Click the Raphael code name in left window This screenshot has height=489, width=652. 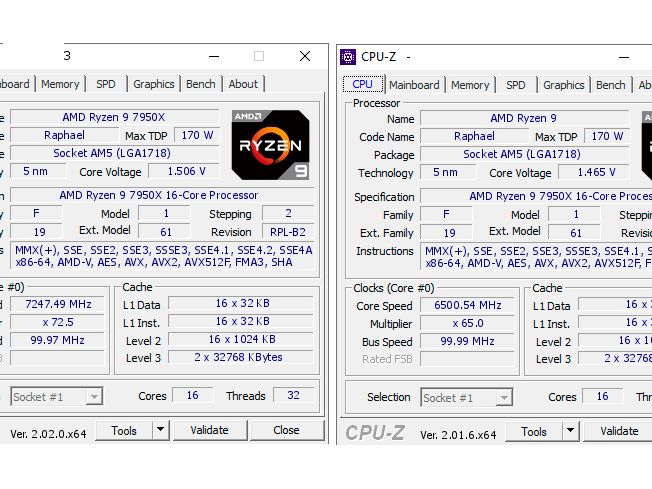point(64,135)
